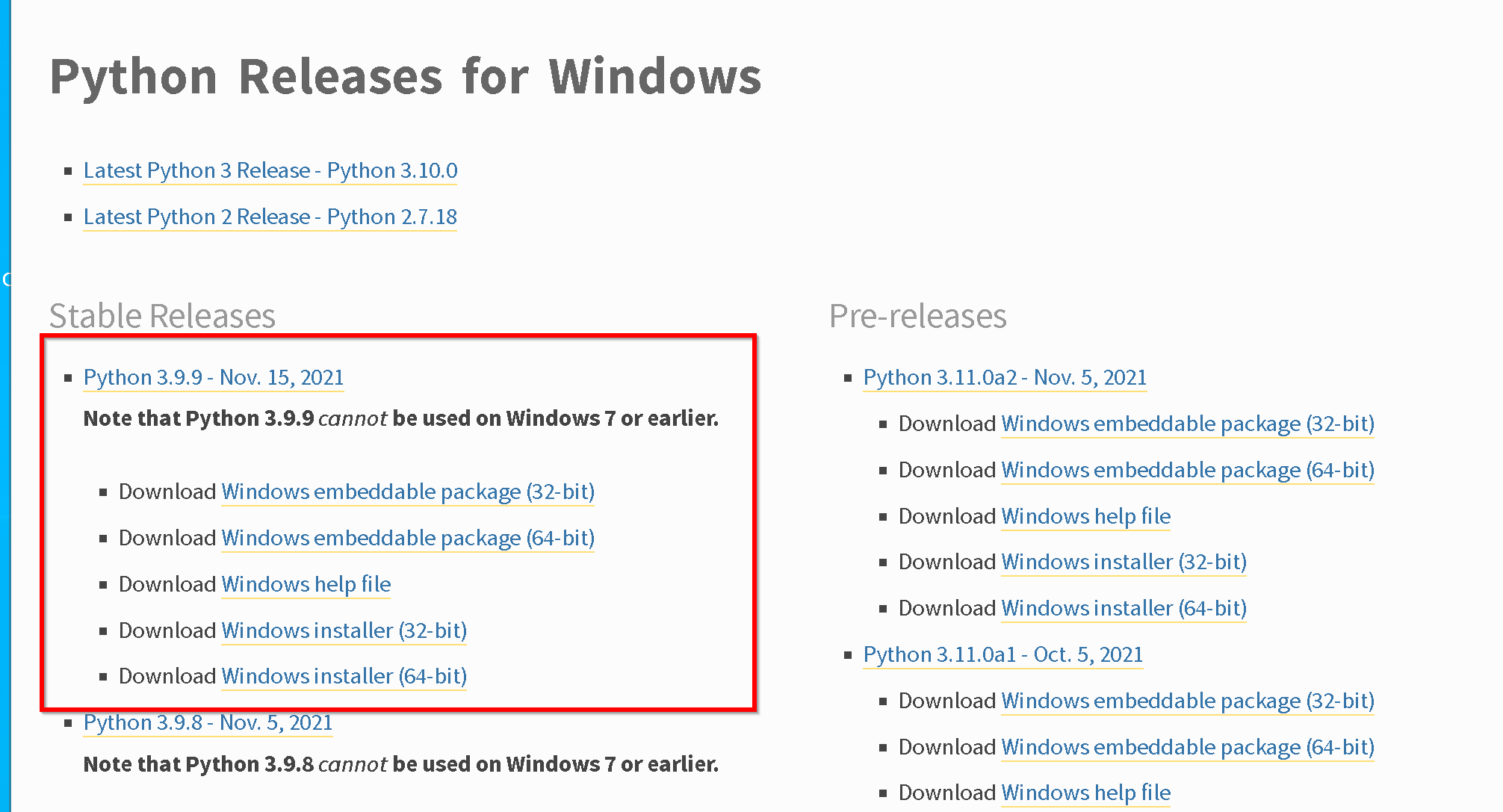Open Latest Python 3 Release - Python 3.10.0
Viewport: 1503px width, 812px height.
coord(270,170)
